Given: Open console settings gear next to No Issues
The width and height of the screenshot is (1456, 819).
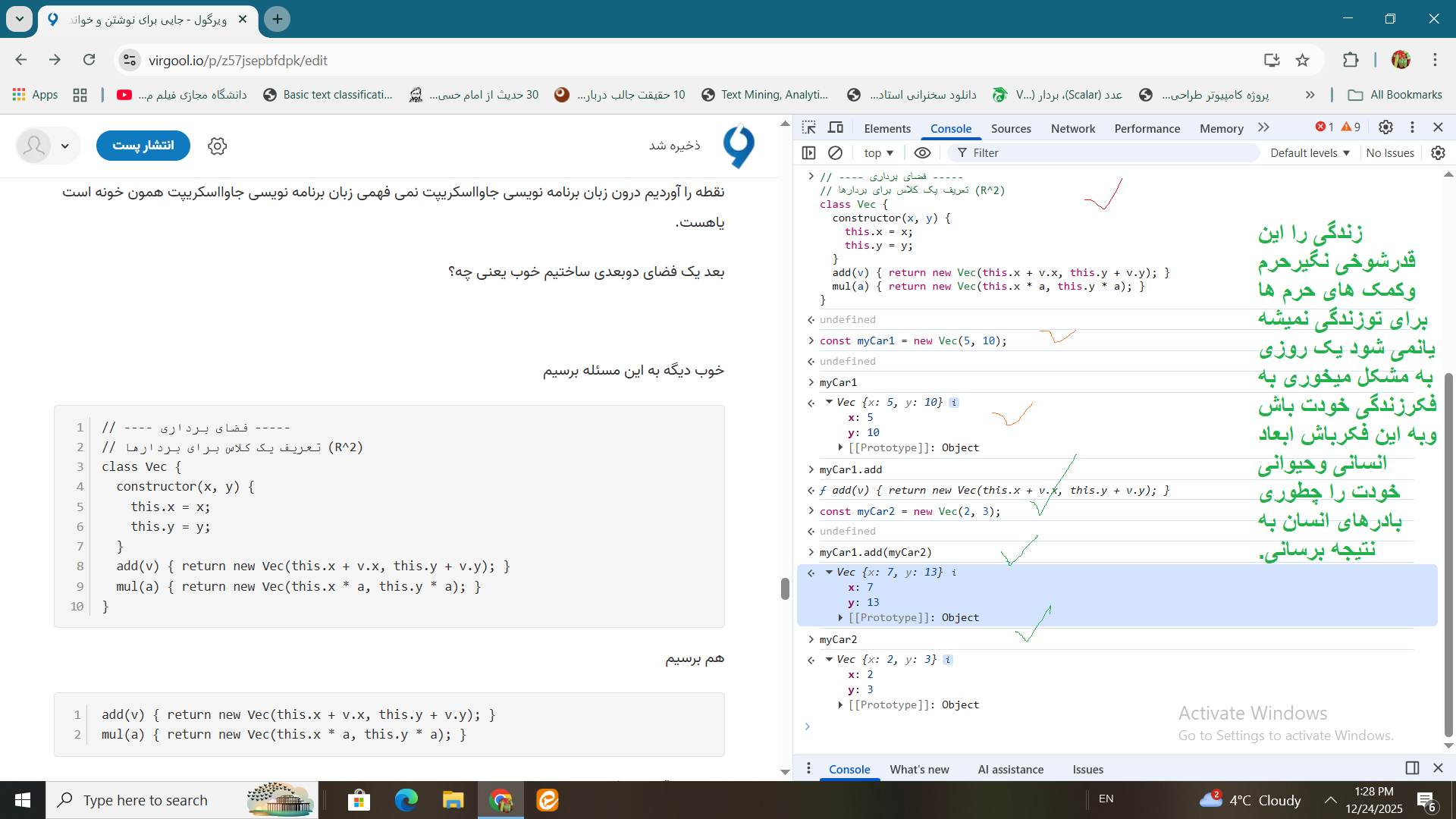Looking at the screenshot, I should pos(1438,153).
